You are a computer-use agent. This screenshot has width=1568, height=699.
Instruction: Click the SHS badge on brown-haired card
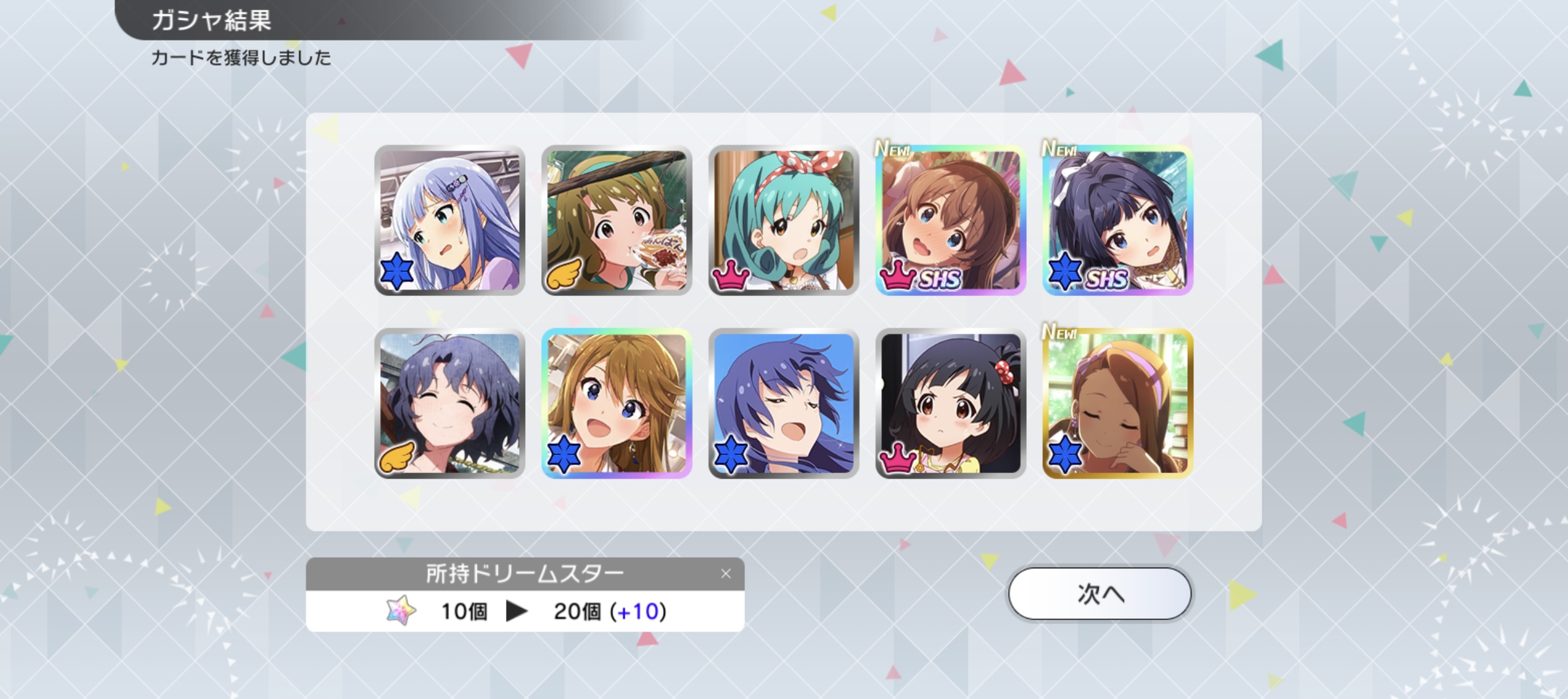[940, 280]
